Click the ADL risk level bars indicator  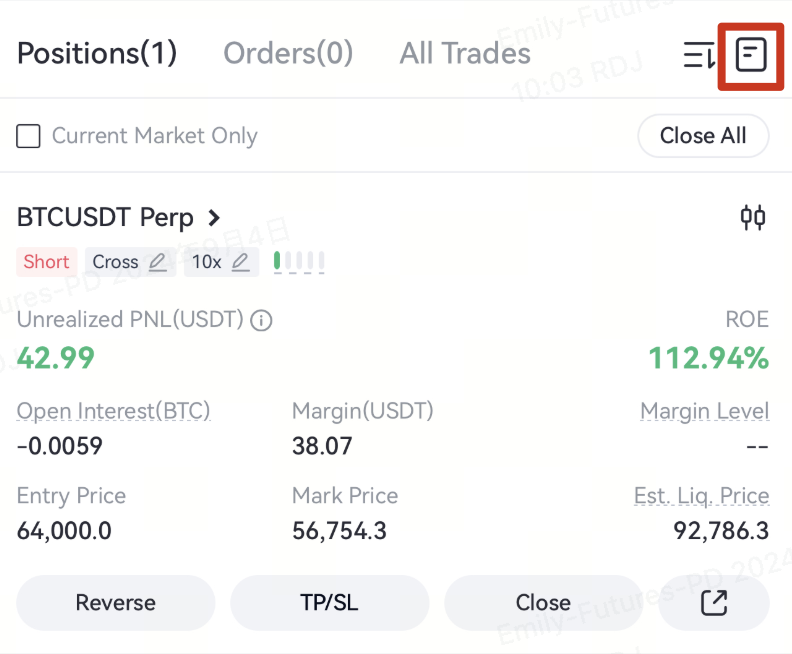pos(299,262)
